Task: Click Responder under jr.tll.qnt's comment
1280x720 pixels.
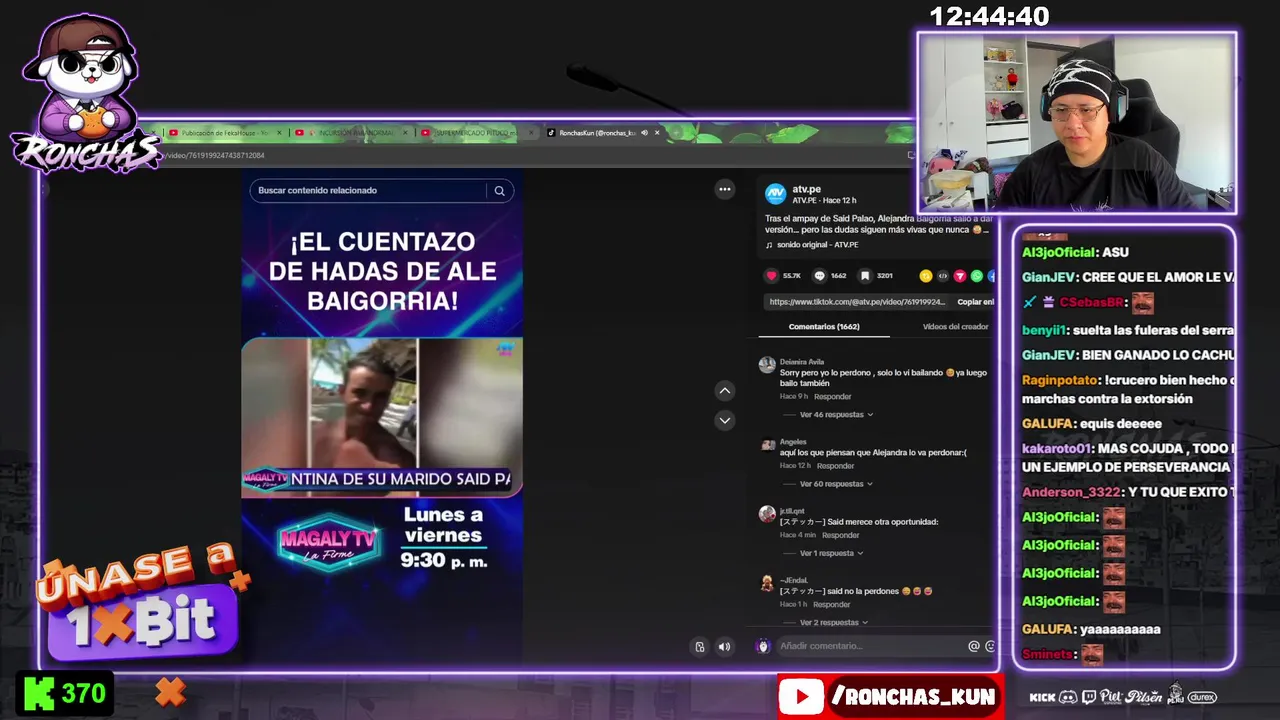Action: 841,535
